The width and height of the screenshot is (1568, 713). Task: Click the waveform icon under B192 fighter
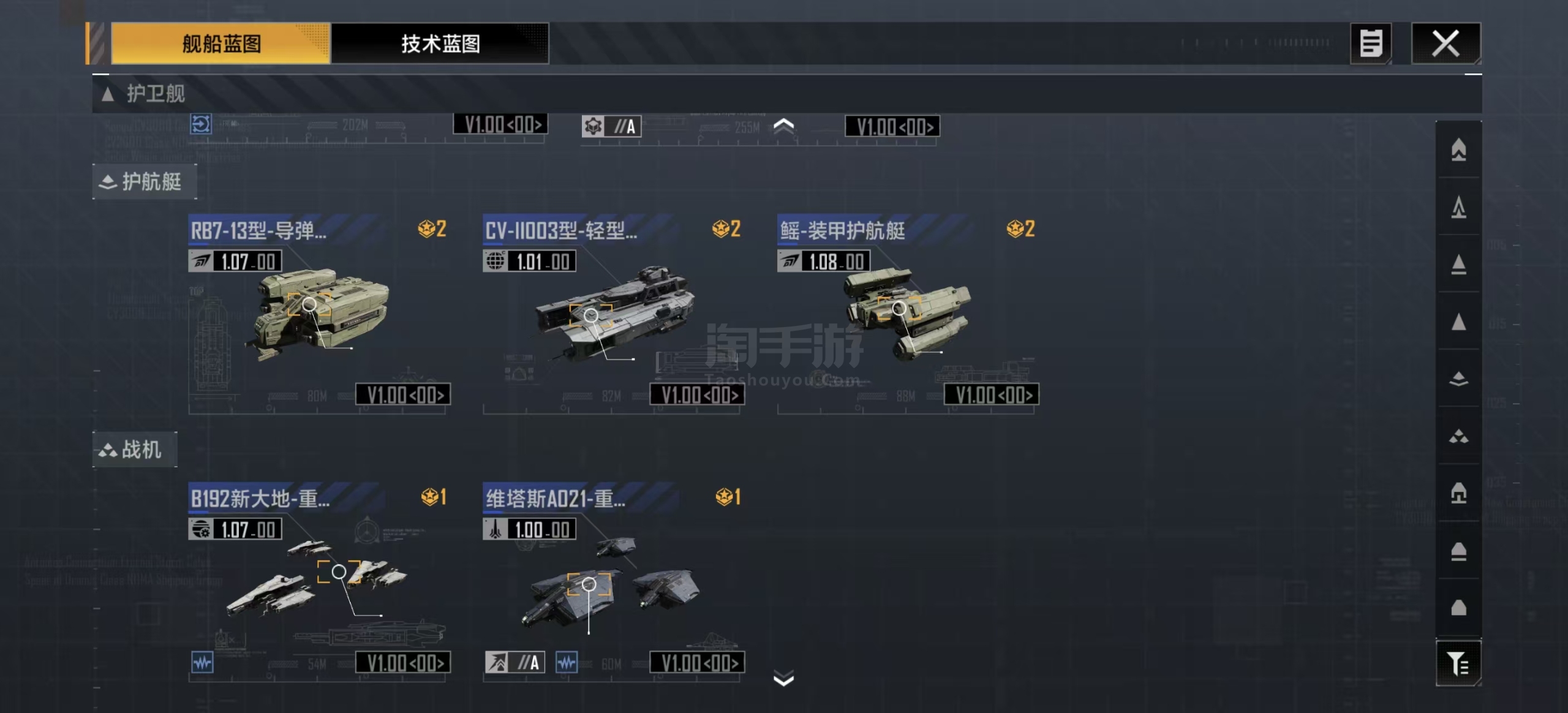point(202,662)
